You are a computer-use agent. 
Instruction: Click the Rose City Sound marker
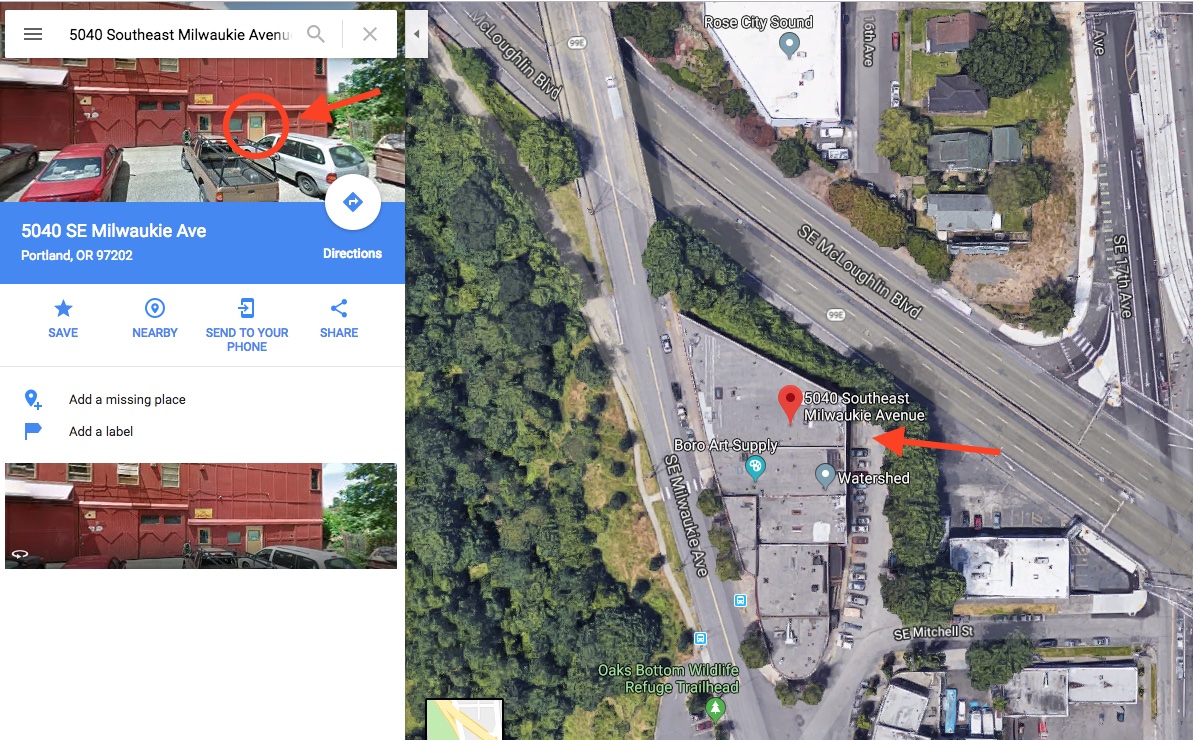tap(790, 45)
